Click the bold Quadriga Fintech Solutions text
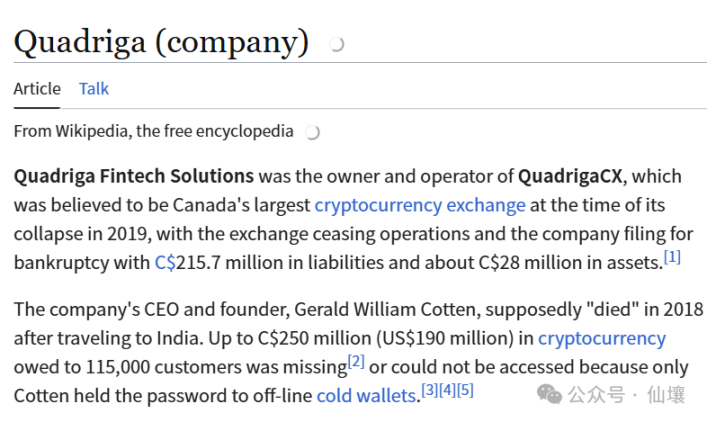Viewport: 707px width, 422px height. click(x=134, y=176)
